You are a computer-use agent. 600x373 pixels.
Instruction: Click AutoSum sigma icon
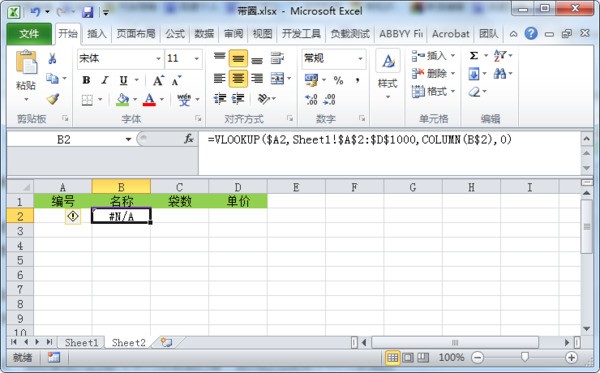tap(474, 56)
